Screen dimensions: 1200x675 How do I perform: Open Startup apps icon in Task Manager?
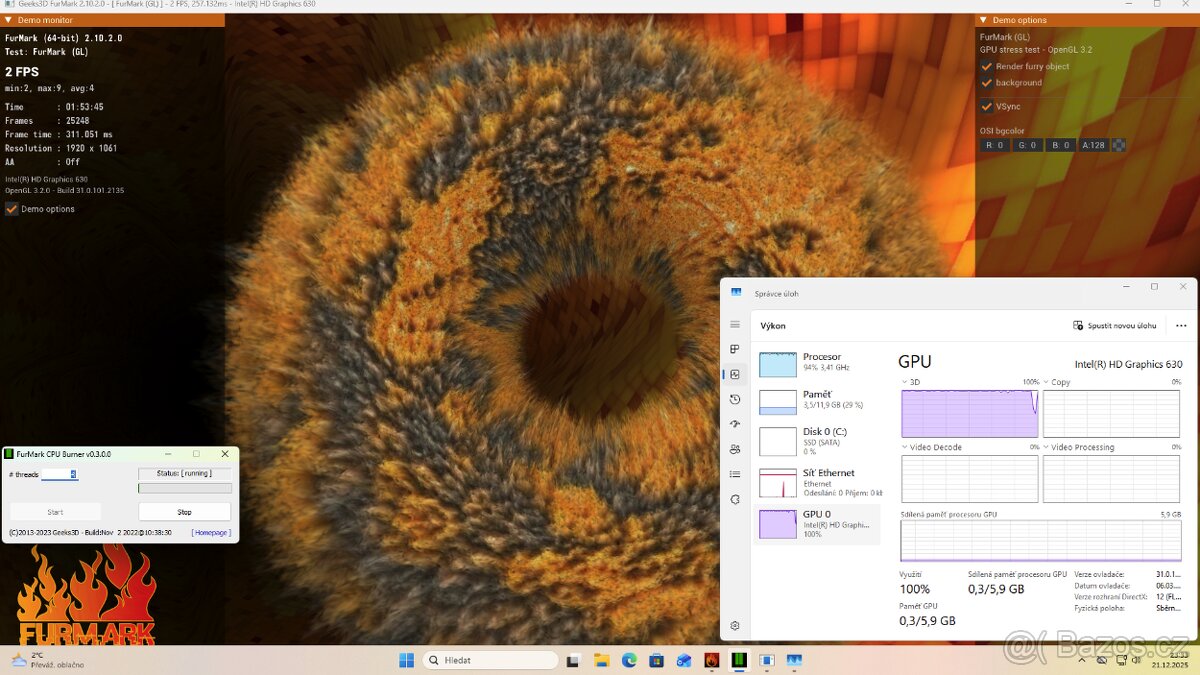pyautogui.click(x=735, y=424)
